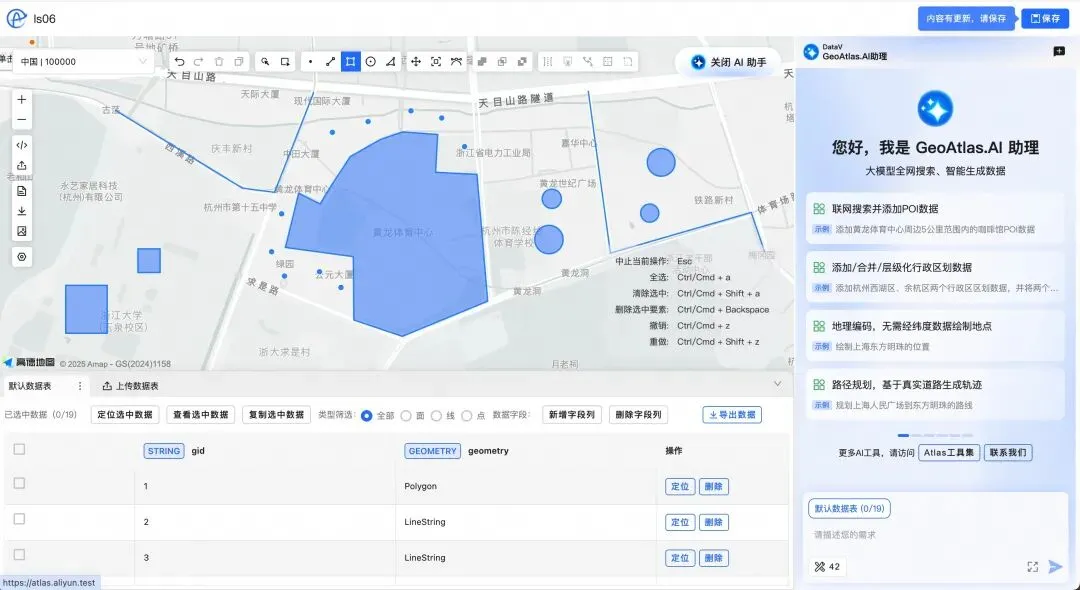This screenshot has height=590, width=1080.
Task: Check the row with gid 1 Polygon
Action: click(19, 483)
